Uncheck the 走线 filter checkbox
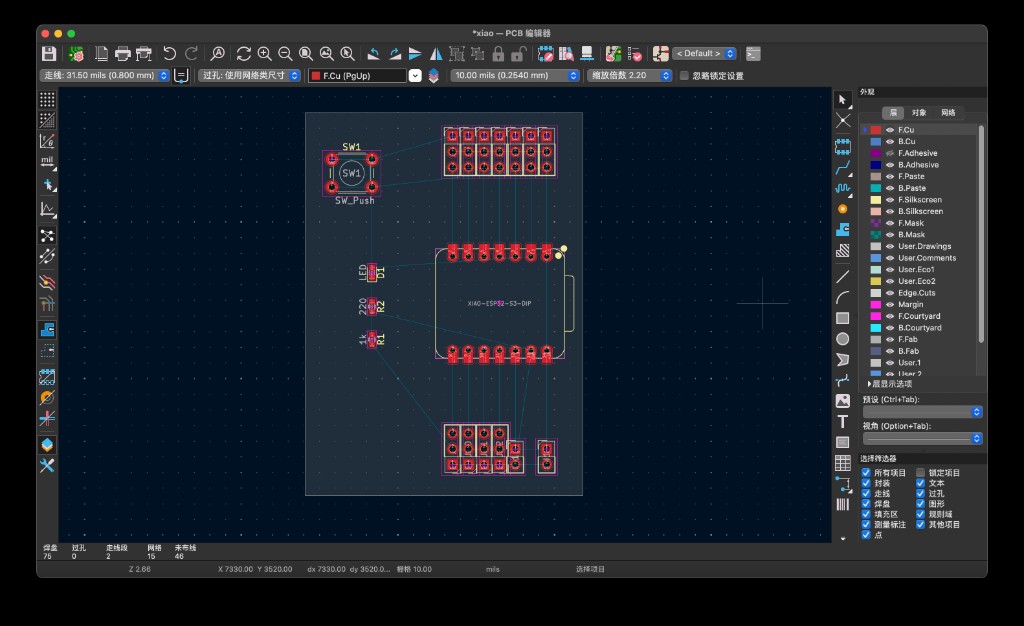 click(866, 493)
